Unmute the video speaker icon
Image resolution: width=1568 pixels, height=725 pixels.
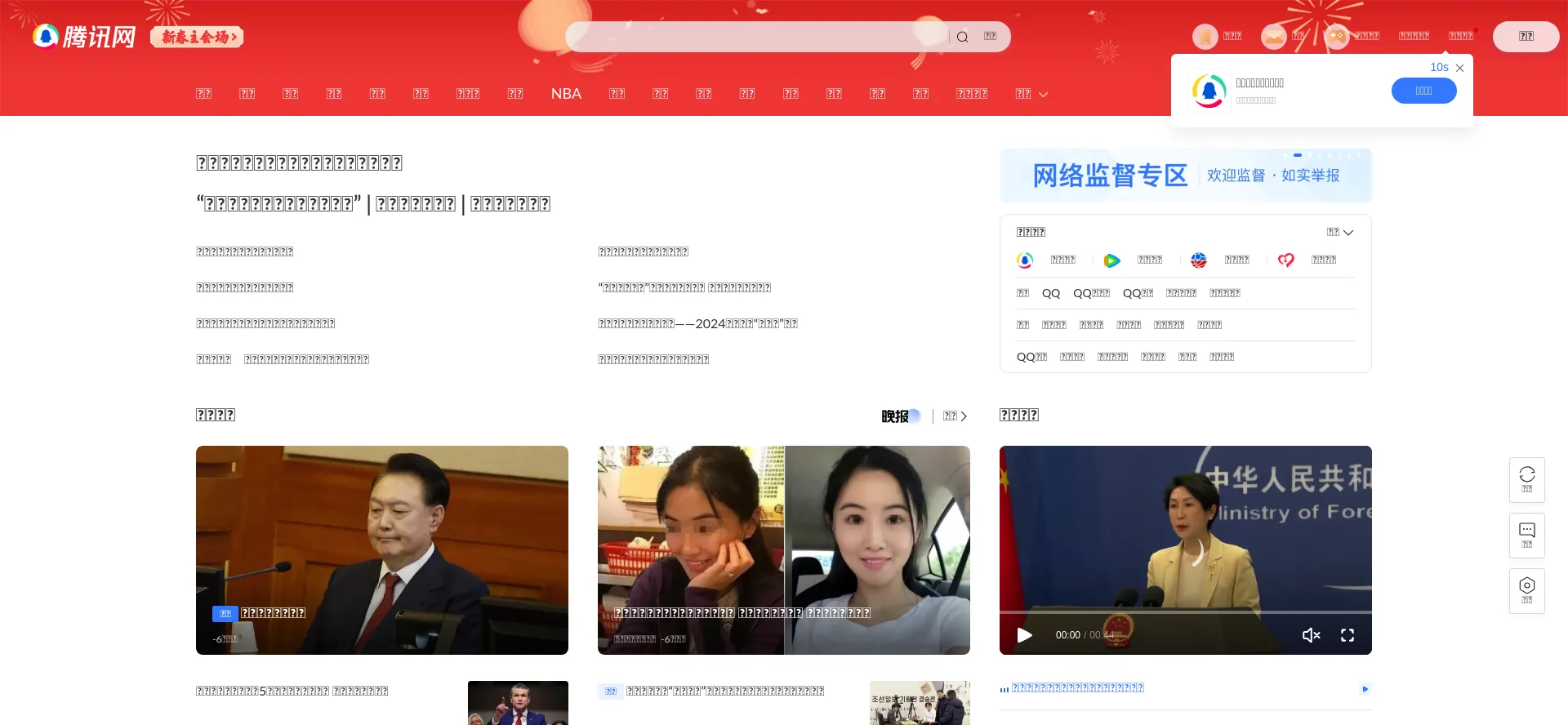pos(1311,635)
